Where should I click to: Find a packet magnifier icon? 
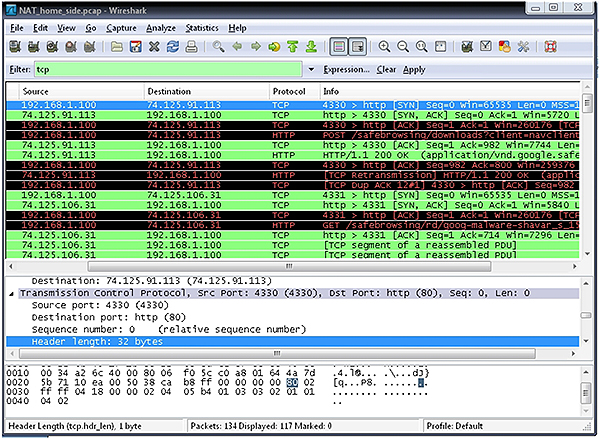pos(218,47)
